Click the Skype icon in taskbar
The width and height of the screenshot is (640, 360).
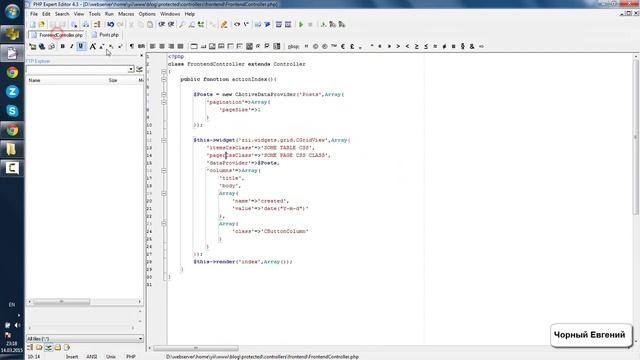click(x=12, y=111)
